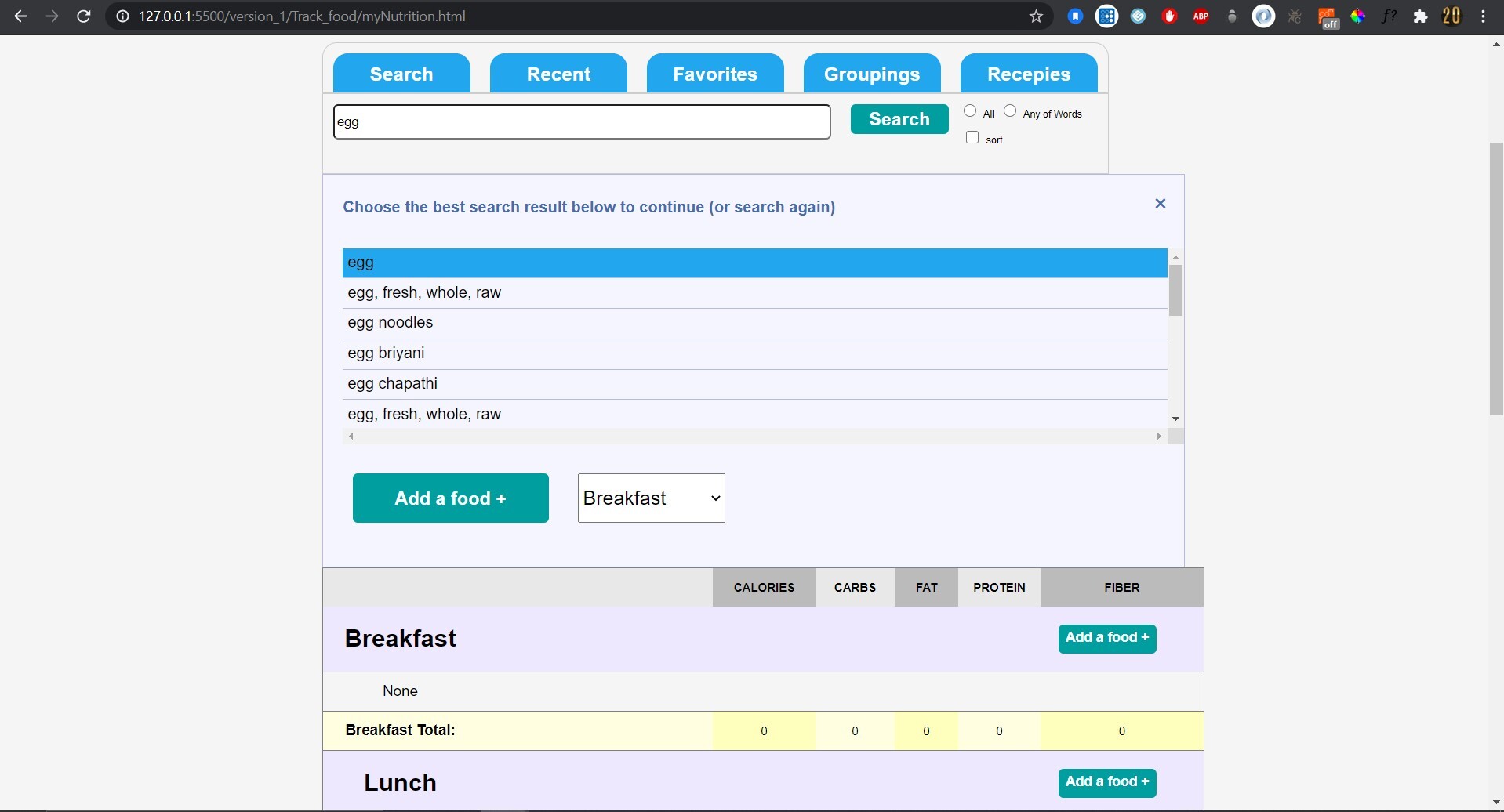Click the CALORIES column header
The height and width of the screenshot is (812, 1504).
(764, 588)
